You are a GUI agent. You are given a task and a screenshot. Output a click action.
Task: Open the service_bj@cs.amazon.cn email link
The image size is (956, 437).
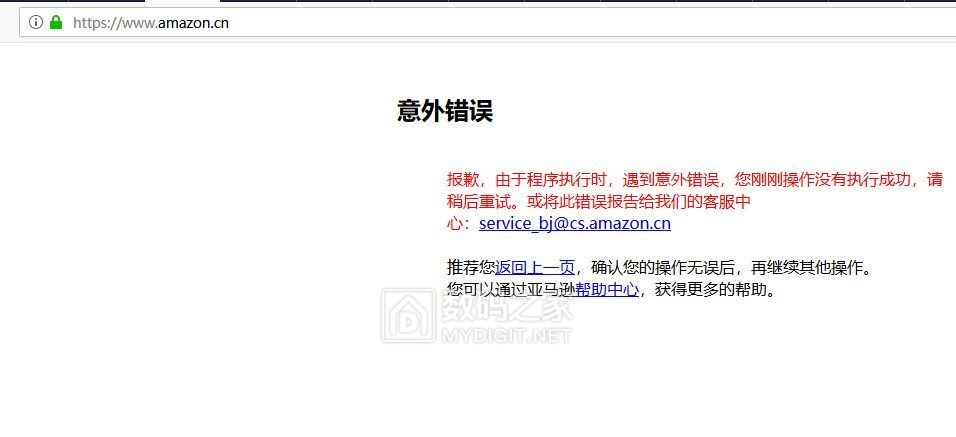[x=575, y=223]
